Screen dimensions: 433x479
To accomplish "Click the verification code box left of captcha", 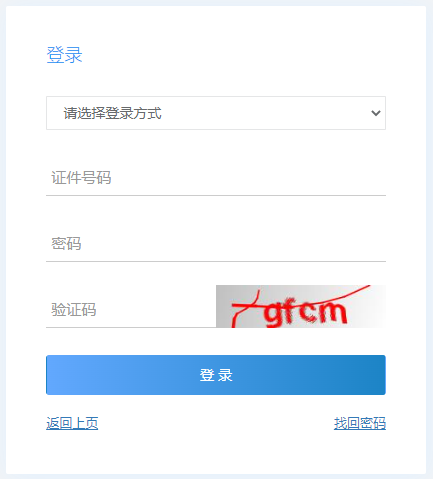I will pos(131,310).
